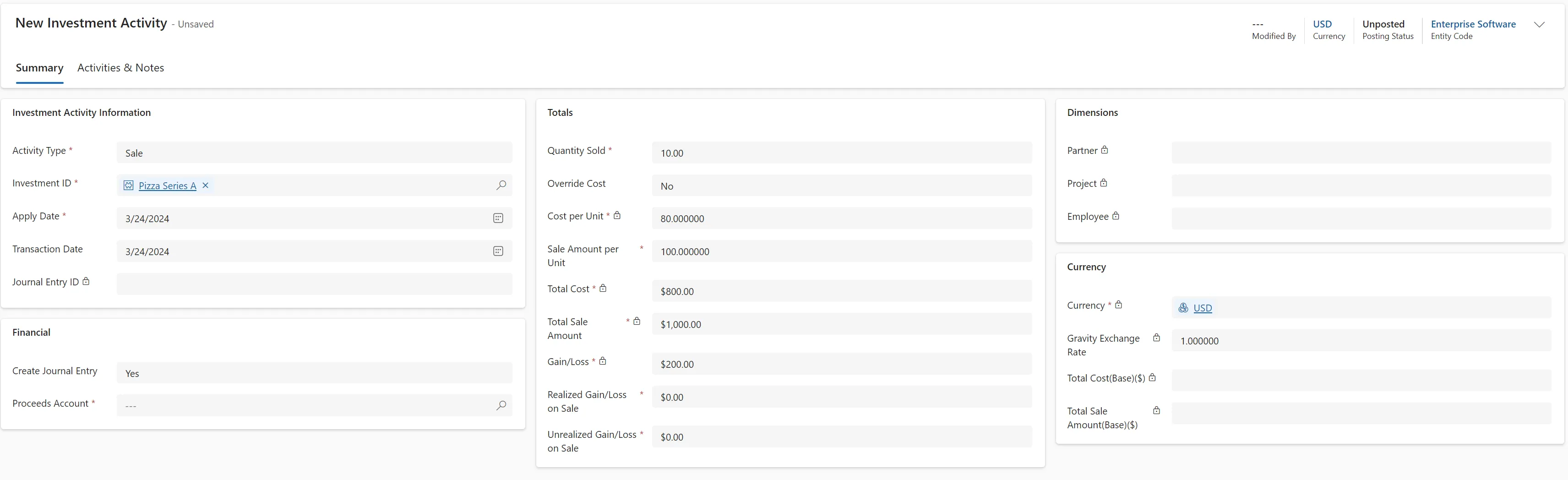Switch to the Activities & Notes tab
Screen dimensions: 1568x480
click(x=120, y=68)
